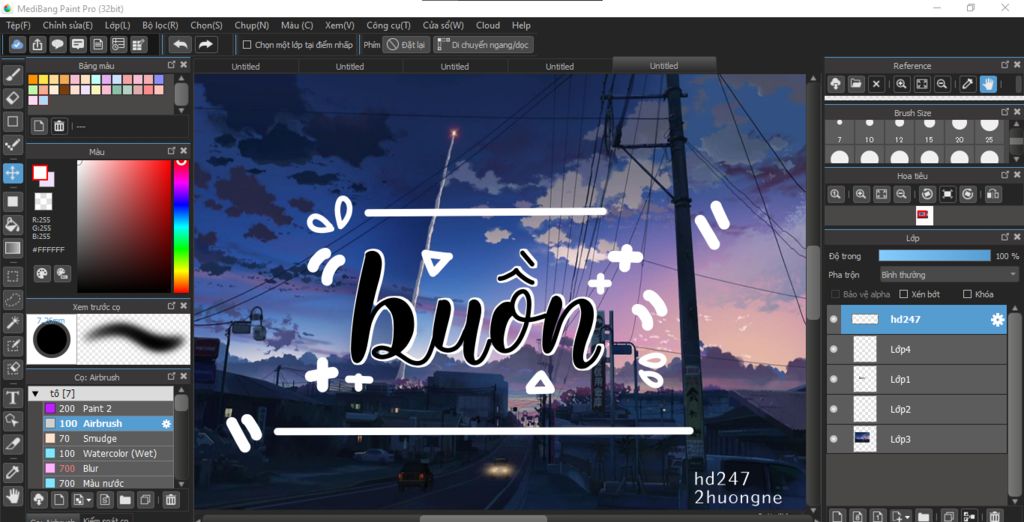This screenshot has width=1024, height=522.
Task: Undock the Lớp panel with its float icon
Action: pyautogui.click(x=1005, y=237)
